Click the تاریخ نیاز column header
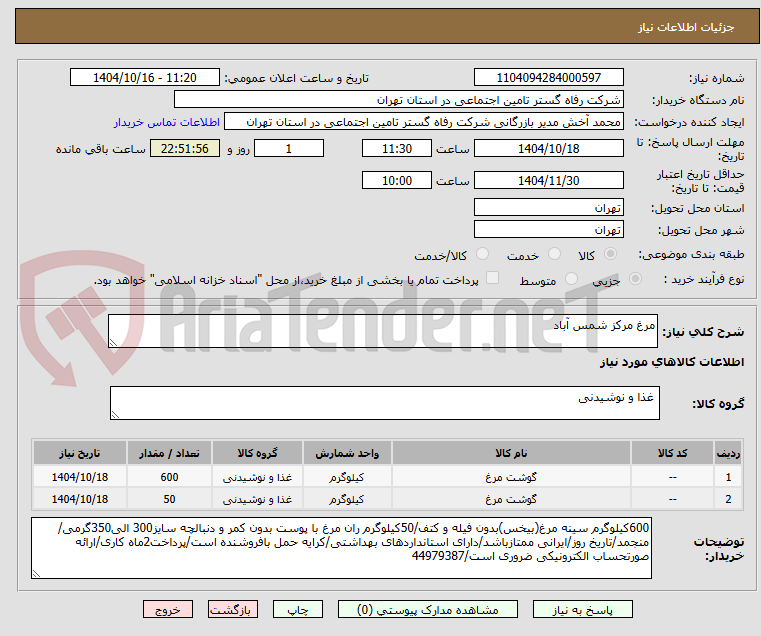761x636 pixels. [80, 453]
